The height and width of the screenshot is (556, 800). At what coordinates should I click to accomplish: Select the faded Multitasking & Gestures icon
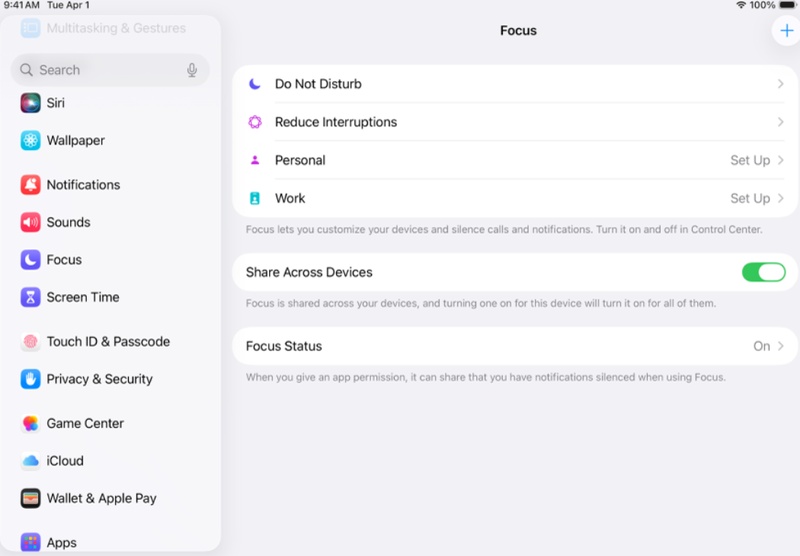click(x=31, y=28)
